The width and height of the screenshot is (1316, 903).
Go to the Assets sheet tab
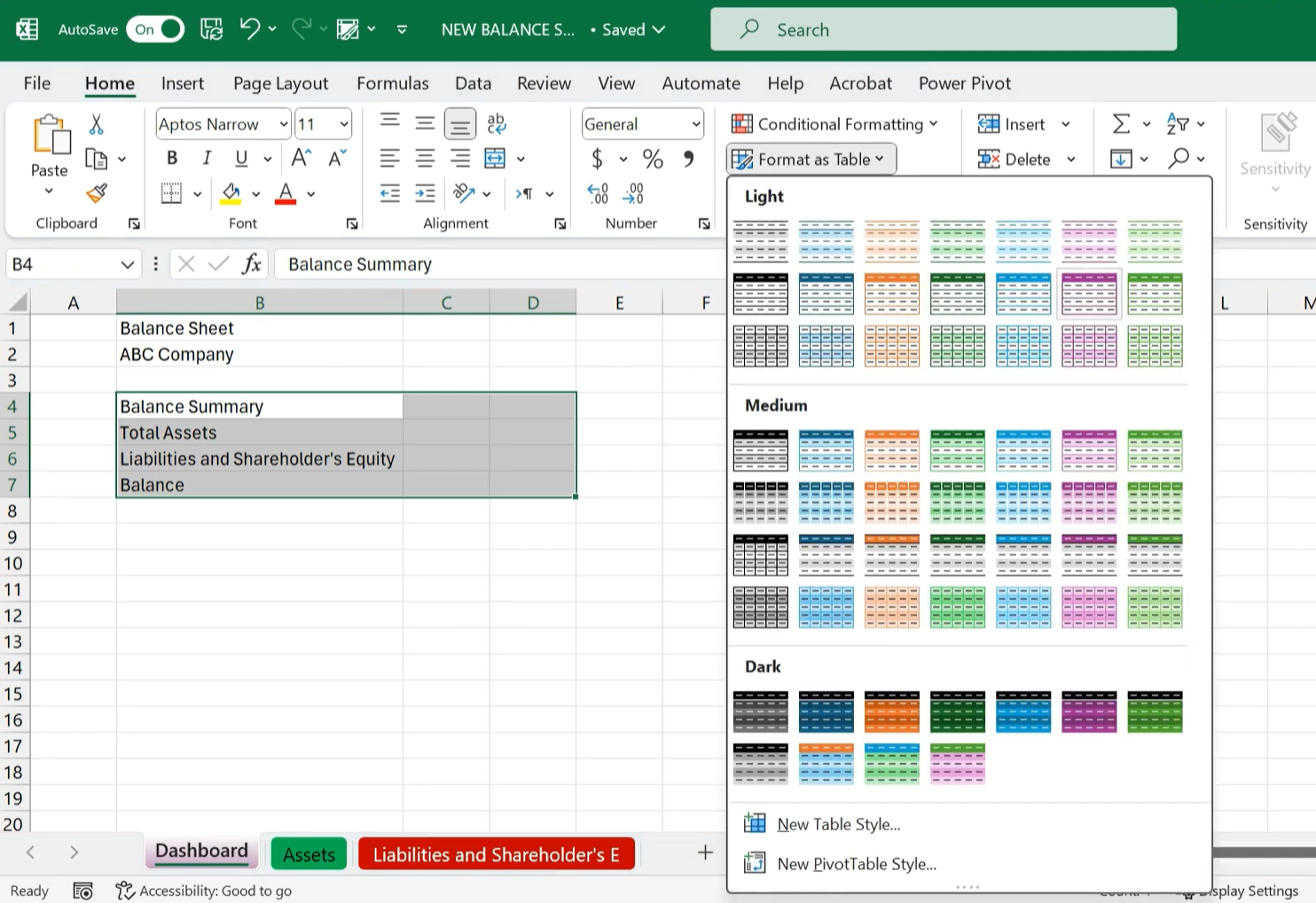point(309,854)
